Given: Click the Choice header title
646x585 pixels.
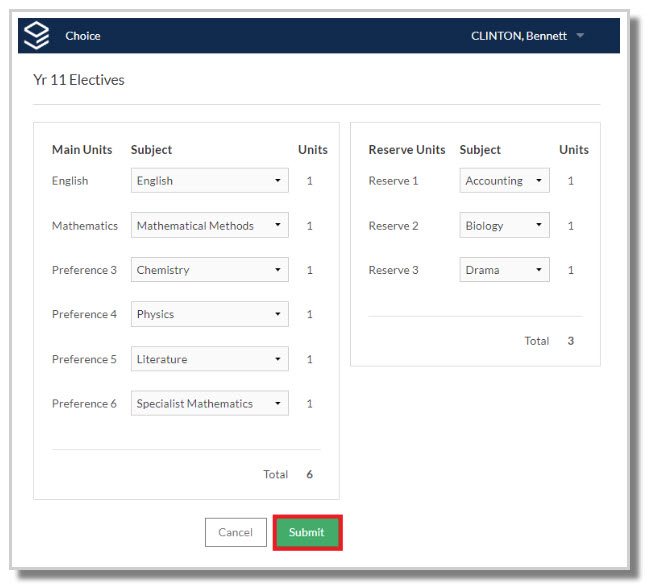Looking at the screenshot, I should click(x=83, y=36).
